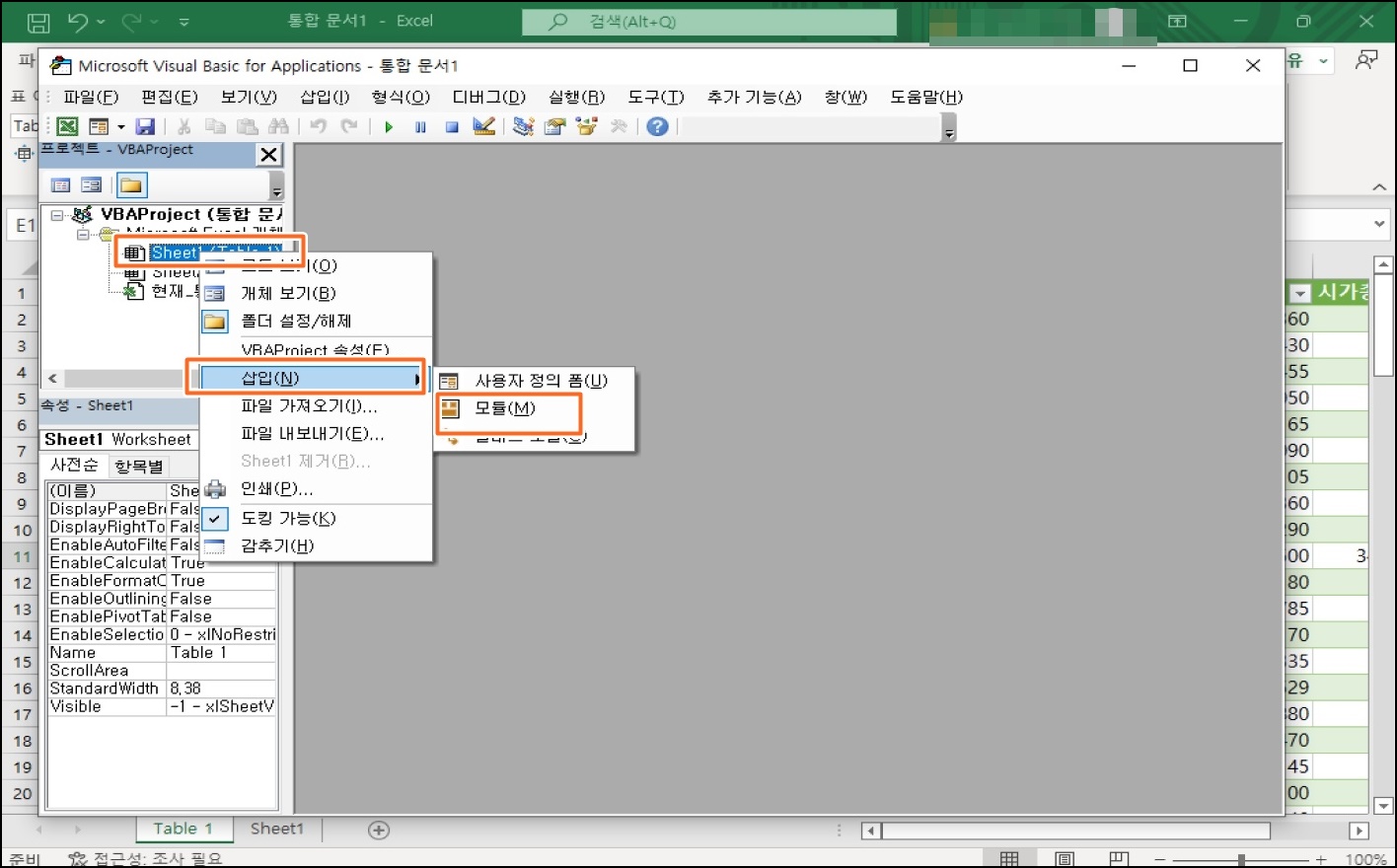
Task: Open the 디버그(D) menu
Action: 488,97
